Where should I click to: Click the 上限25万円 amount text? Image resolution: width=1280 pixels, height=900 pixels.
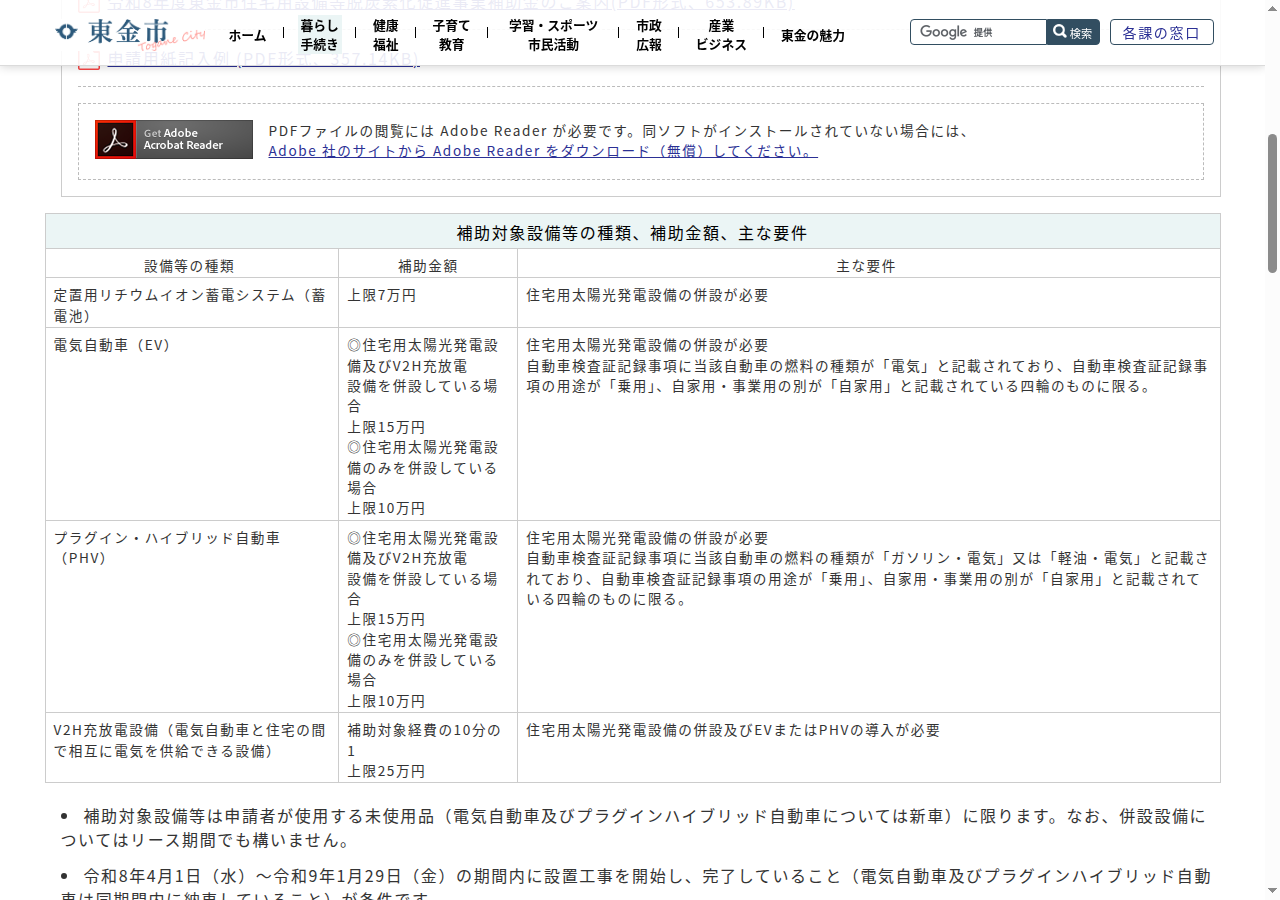(386, 771)
